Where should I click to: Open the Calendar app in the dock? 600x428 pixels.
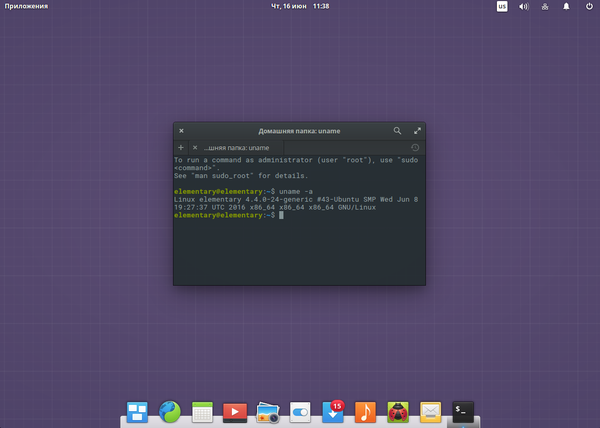tap(203, 410)
